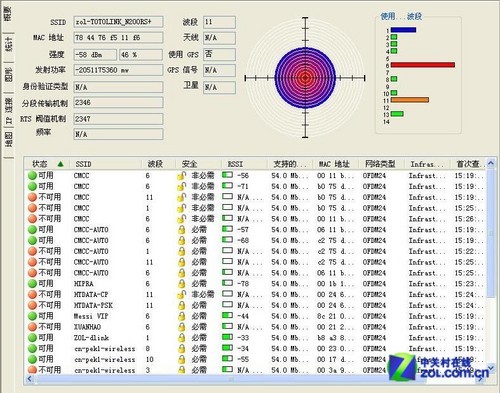Select the padlock icon for MTDATA-PSK network
Screen dimensions: 500x393
pyautogui.click(x=181, y=305)
